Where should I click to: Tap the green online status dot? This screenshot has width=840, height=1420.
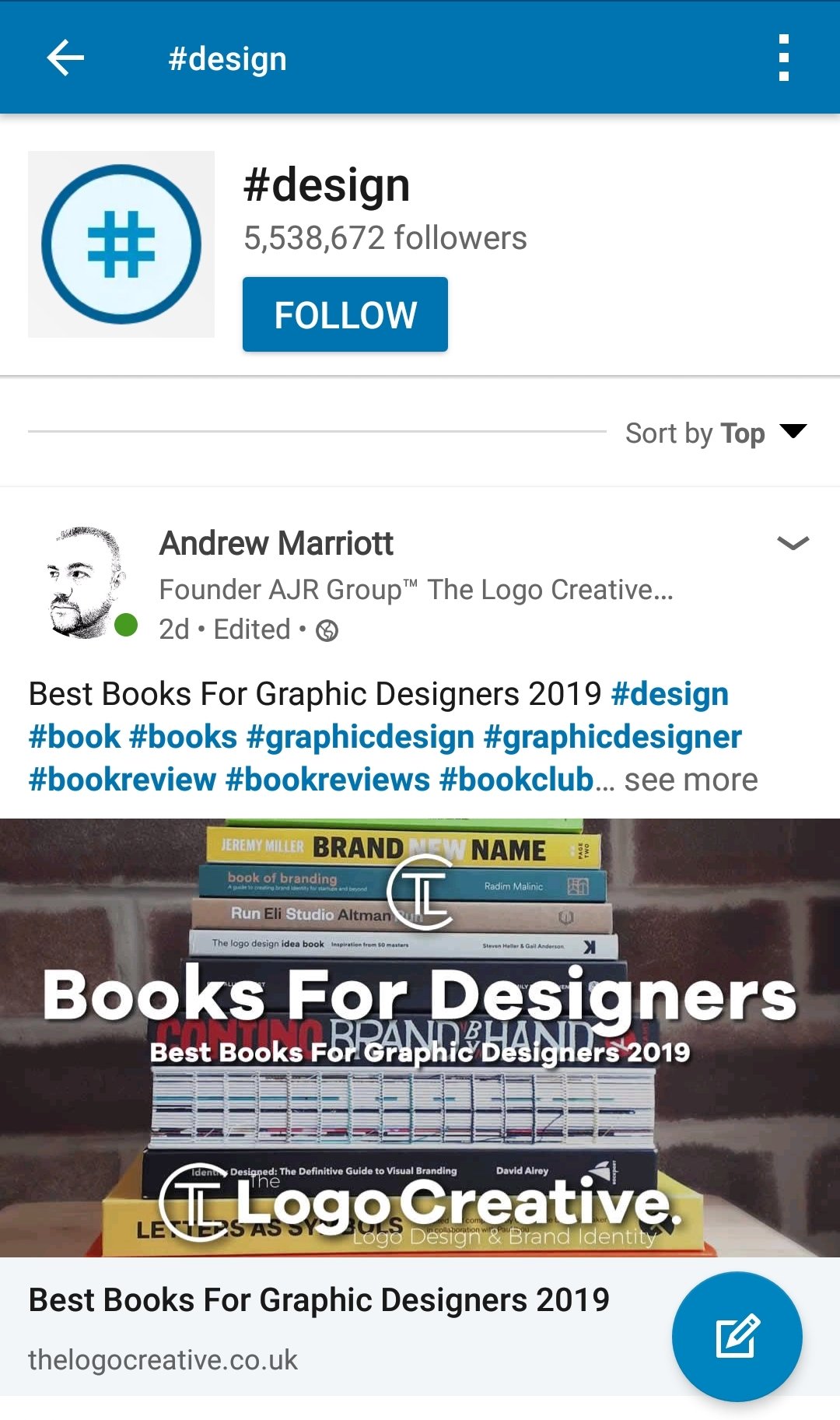point(126,625)
